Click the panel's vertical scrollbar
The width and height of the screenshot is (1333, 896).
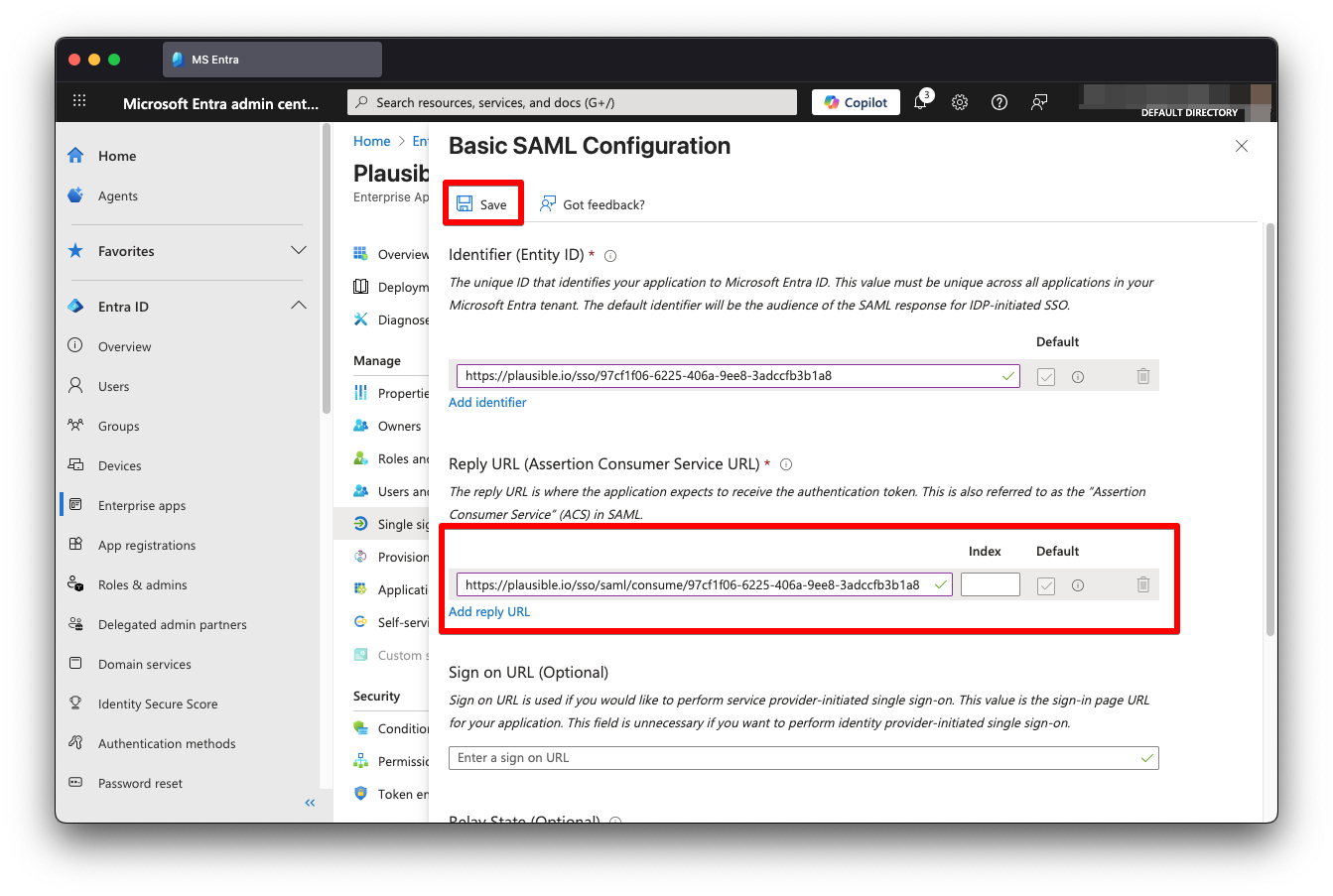[1269, 427]
